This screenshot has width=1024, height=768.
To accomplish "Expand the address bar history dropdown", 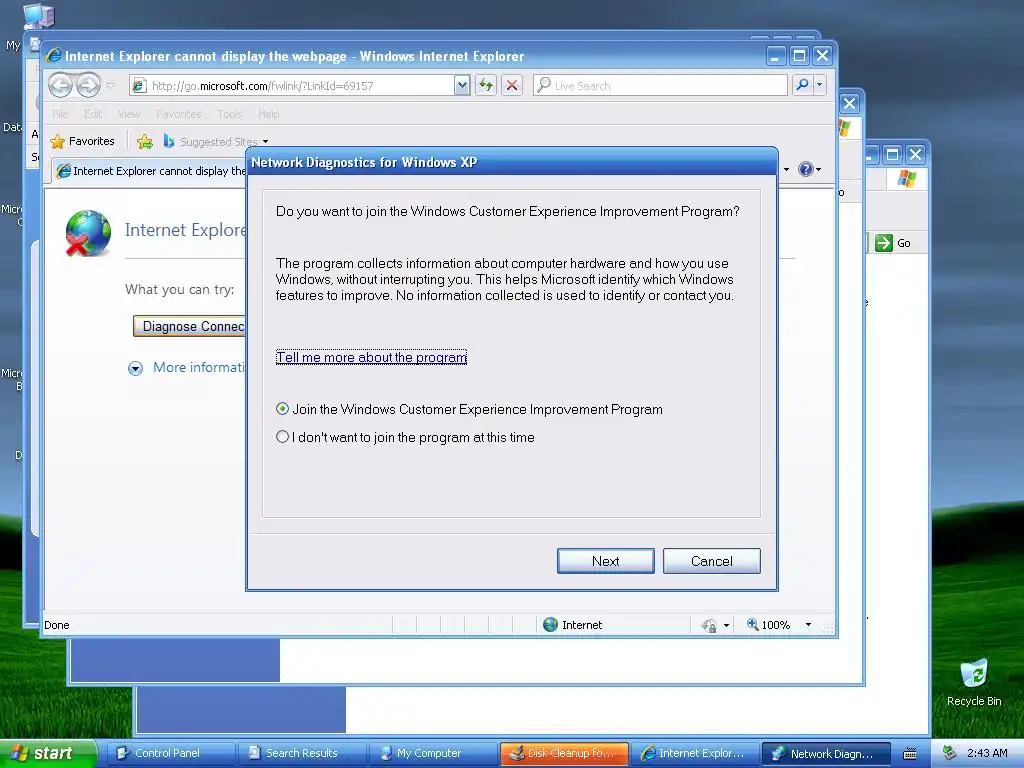I will tap(462, 86).
